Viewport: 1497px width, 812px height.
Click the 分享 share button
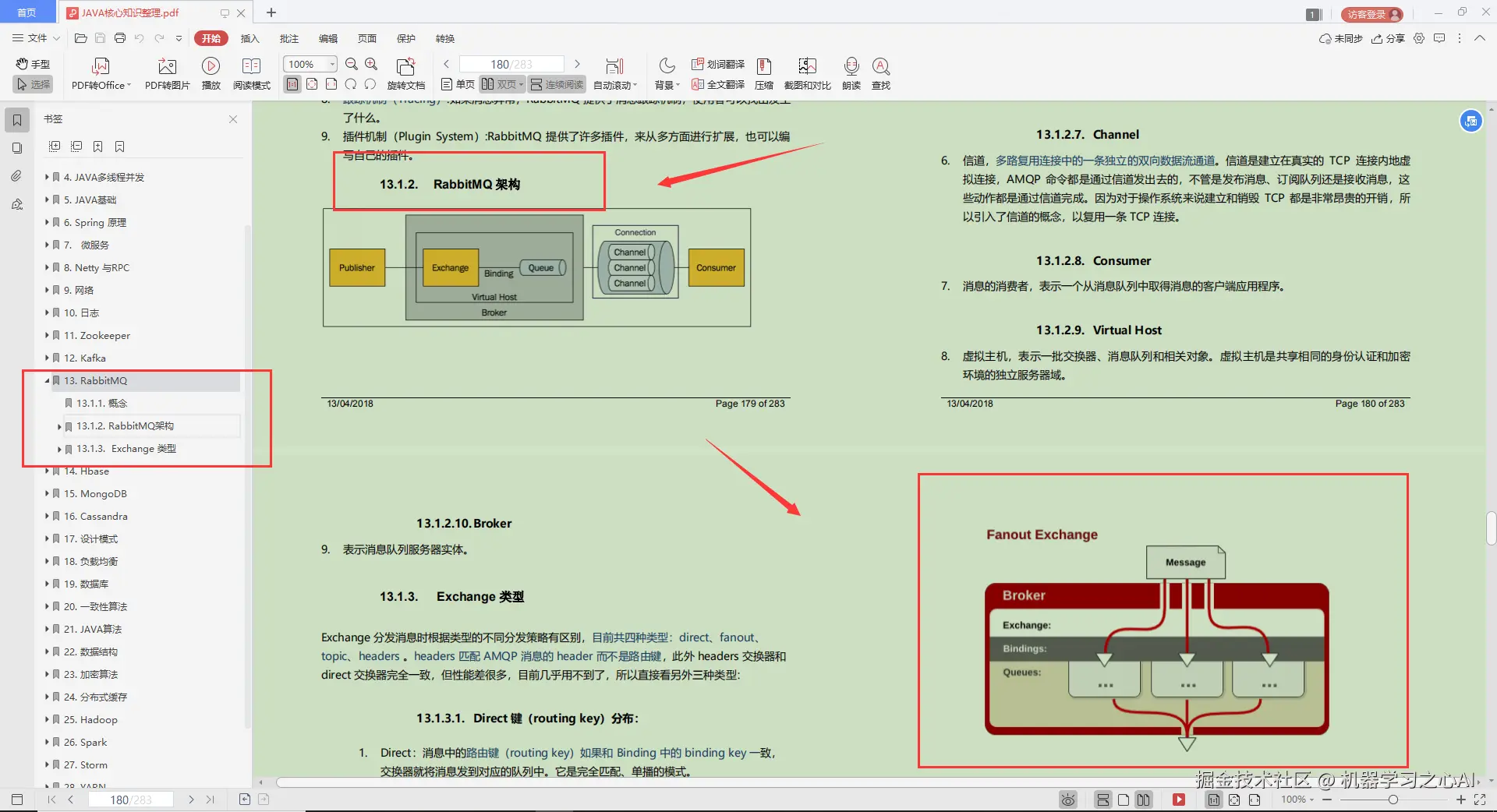[x=1388, y=38]
